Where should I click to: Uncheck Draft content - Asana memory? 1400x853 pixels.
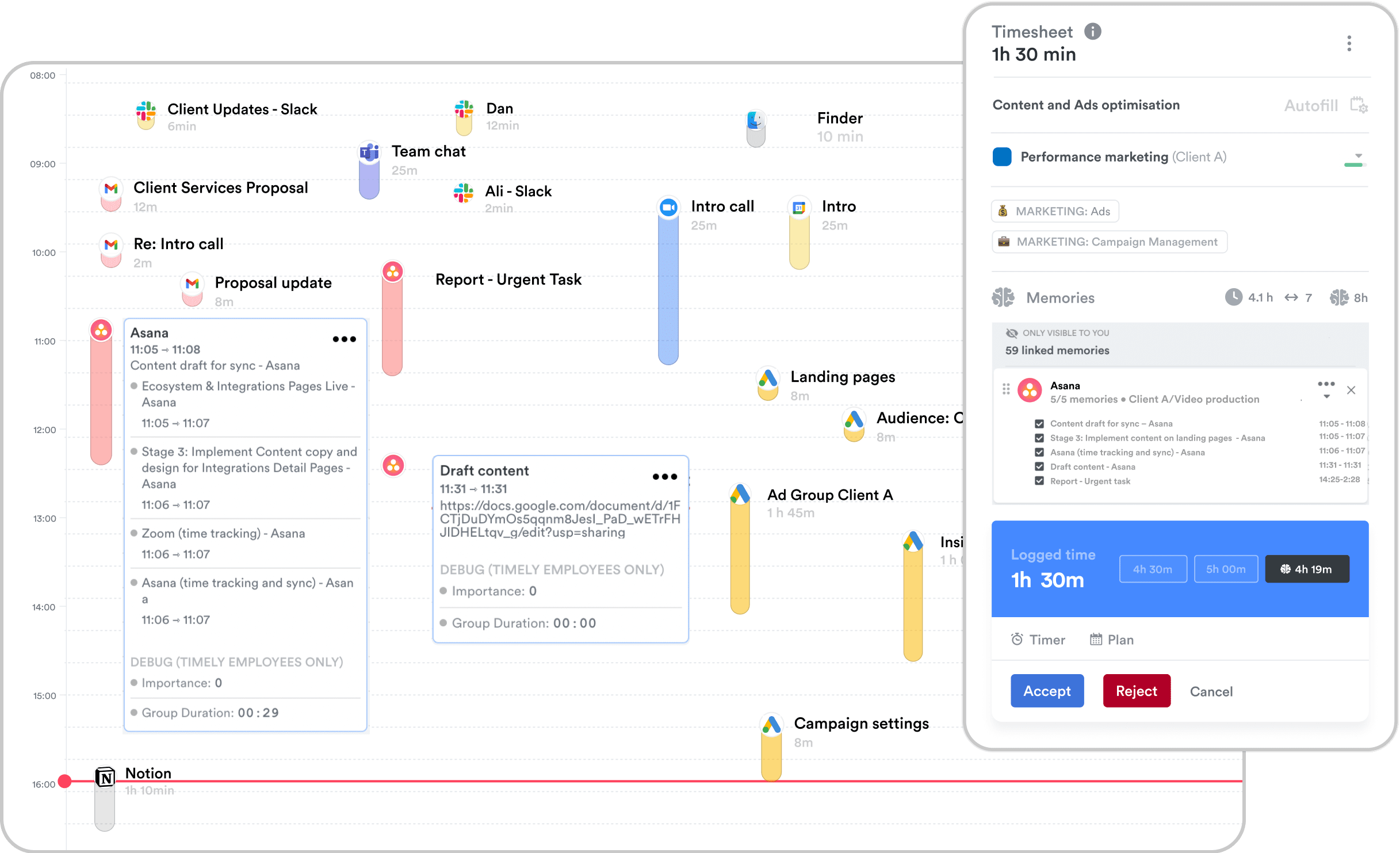click(x=1039, y=467)
